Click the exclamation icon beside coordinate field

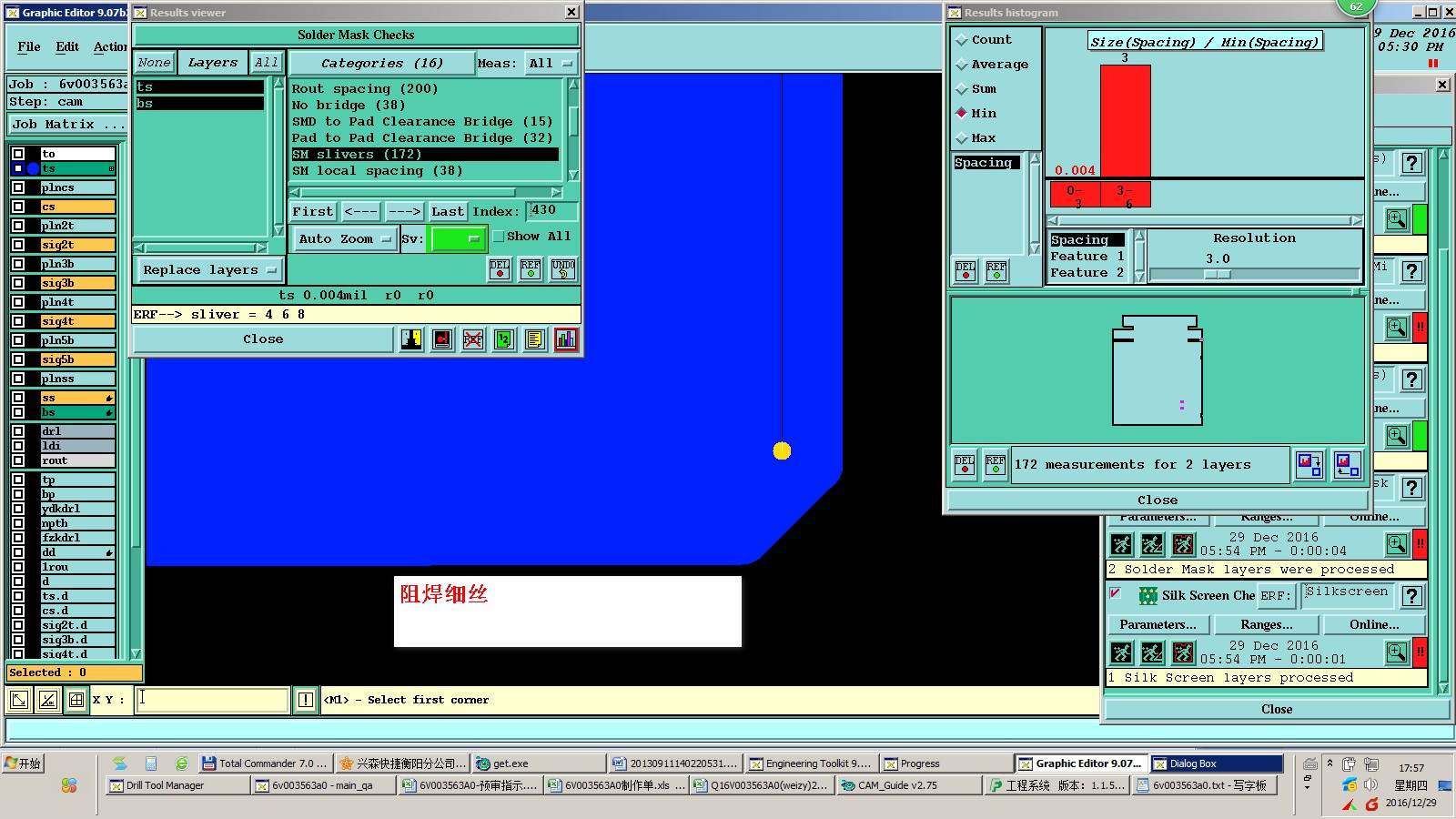click(306, 700)
